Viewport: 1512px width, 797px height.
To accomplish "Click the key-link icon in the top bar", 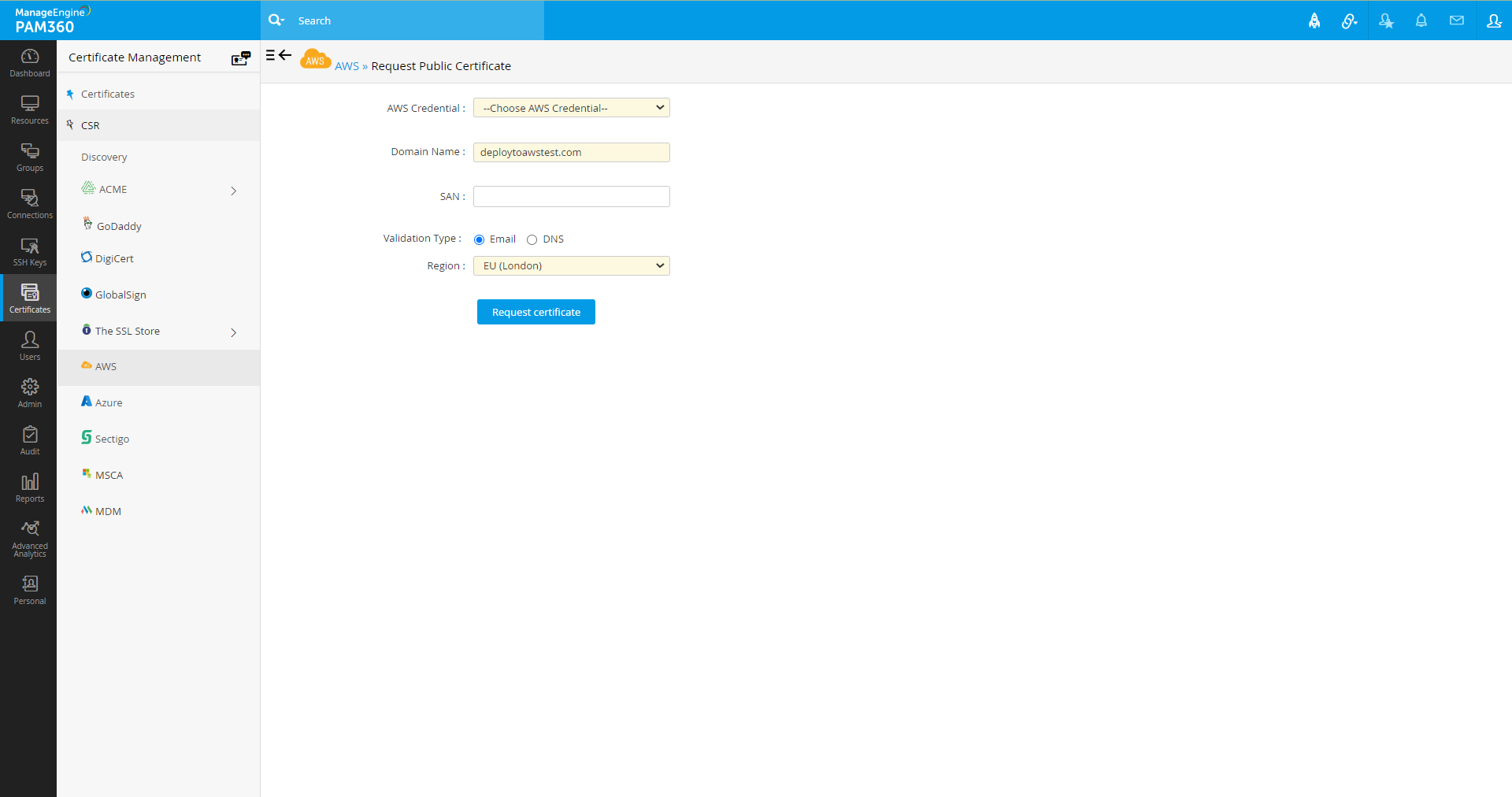I will [1350, 21].
